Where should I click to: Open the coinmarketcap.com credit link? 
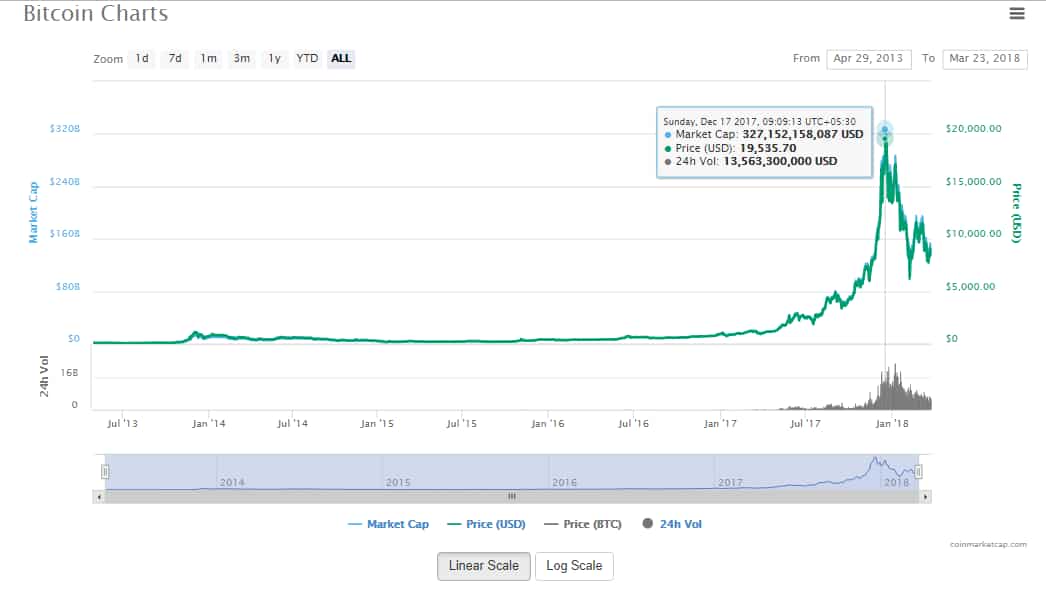pyautogui.click(x=989, y=545)
